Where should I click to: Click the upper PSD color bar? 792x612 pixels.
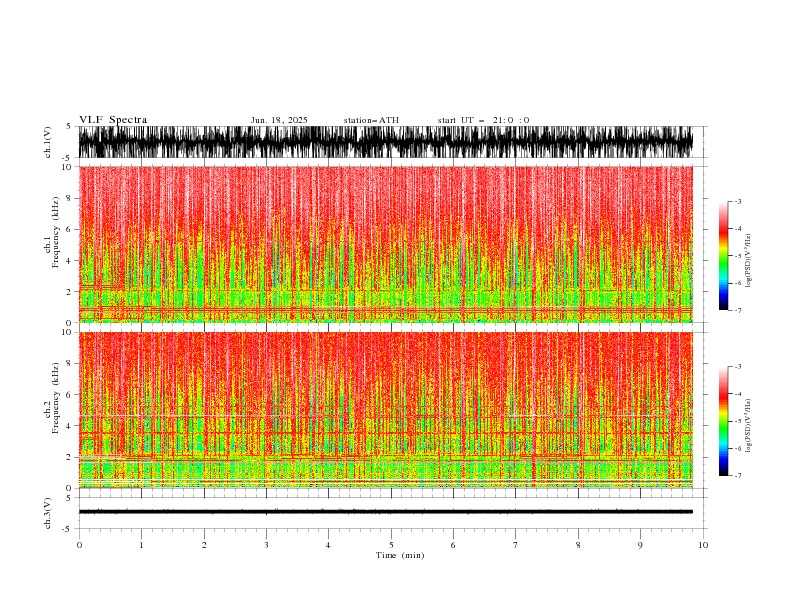723,256
